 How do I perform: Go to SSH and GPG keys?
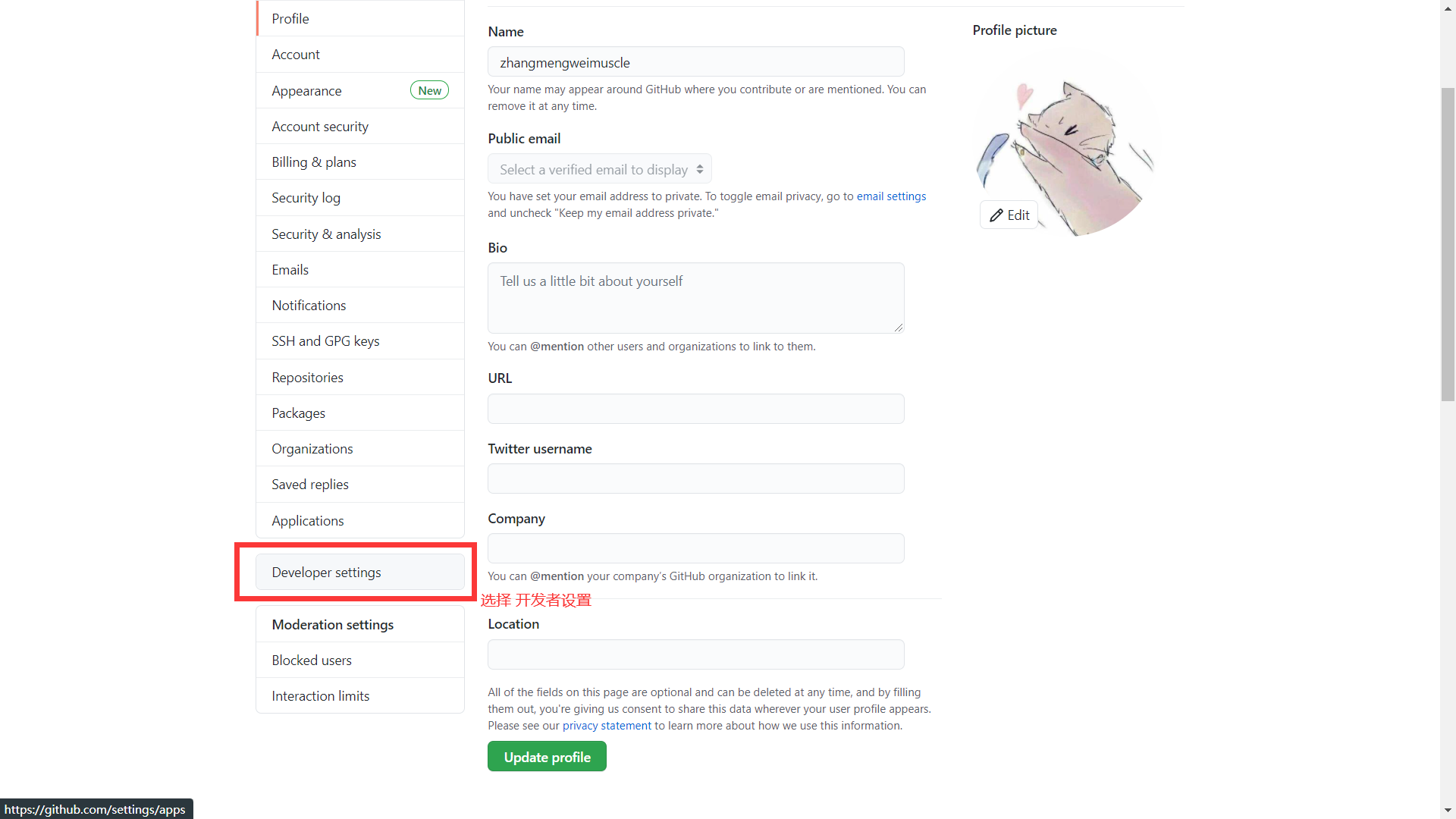(x=359, y=340)
